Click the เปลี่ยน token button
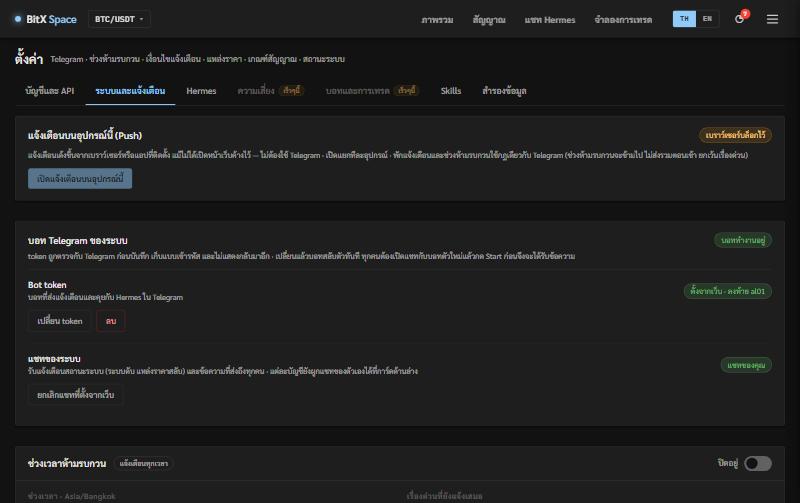The image size is (800, 503). tap(60, 321)
